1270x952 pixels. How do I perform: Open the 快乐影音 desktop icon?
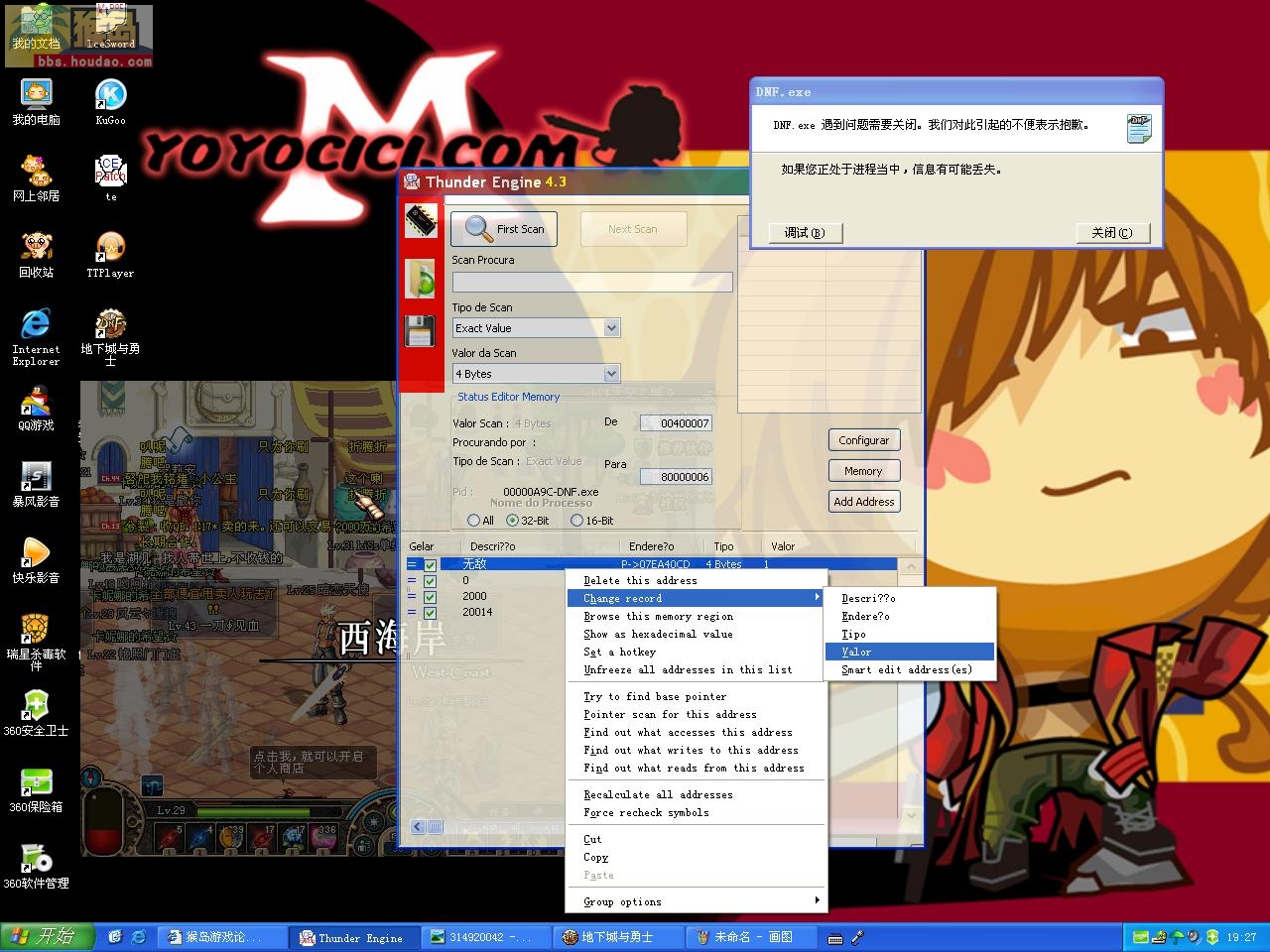[37, 560]
